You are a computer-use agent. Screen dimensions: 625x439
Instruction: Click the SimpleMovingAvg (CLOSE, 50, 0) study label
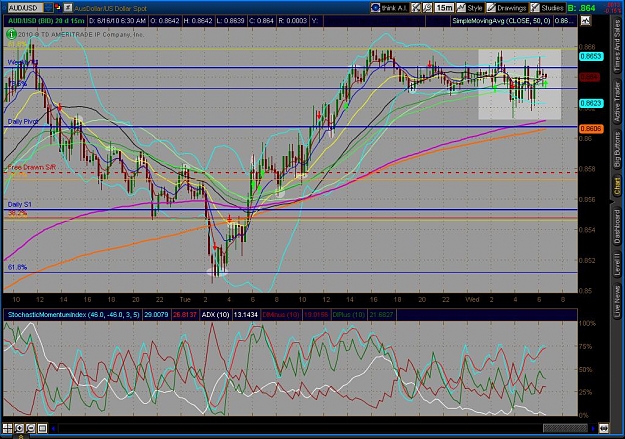pos(501,21)
